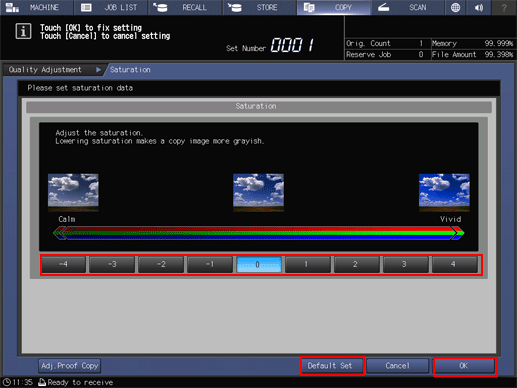517x388 pixels.
Task: Click Cancel to discard setting
Action: point(397,366)
